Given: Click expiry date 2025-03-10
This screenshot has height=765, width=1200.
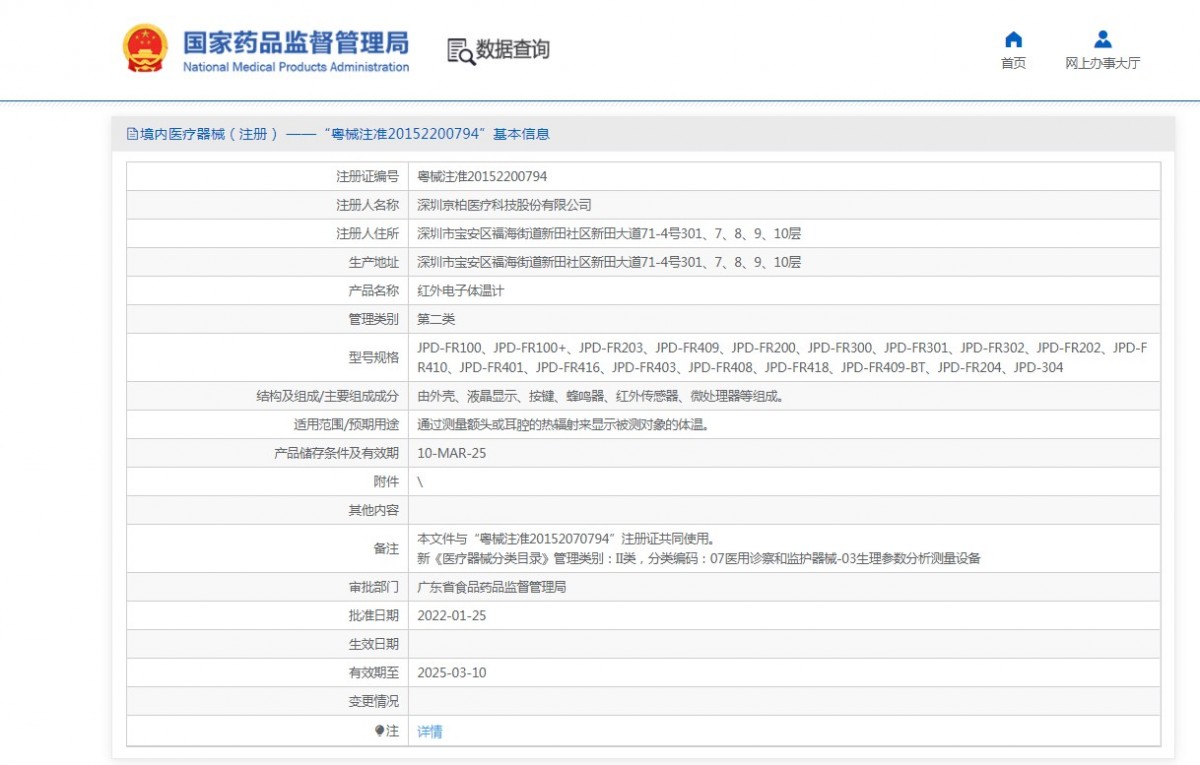Looking at the screenshot, I should (451, 673).
